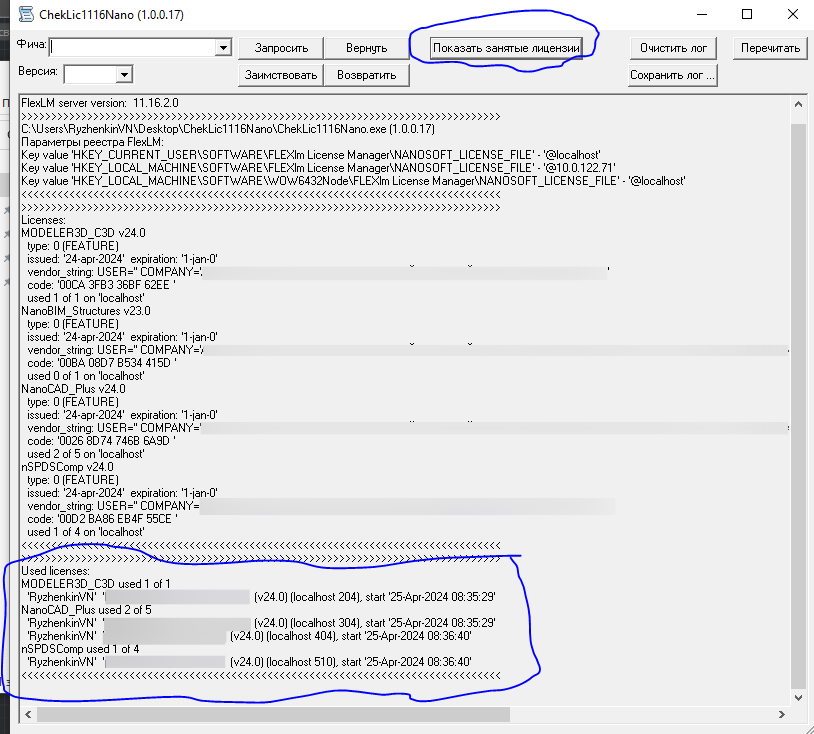The width and height of the screenshot is (814, 734).
Task: Click the log's vertical scrollbar up arrow
Action: (x=797, y=105)
